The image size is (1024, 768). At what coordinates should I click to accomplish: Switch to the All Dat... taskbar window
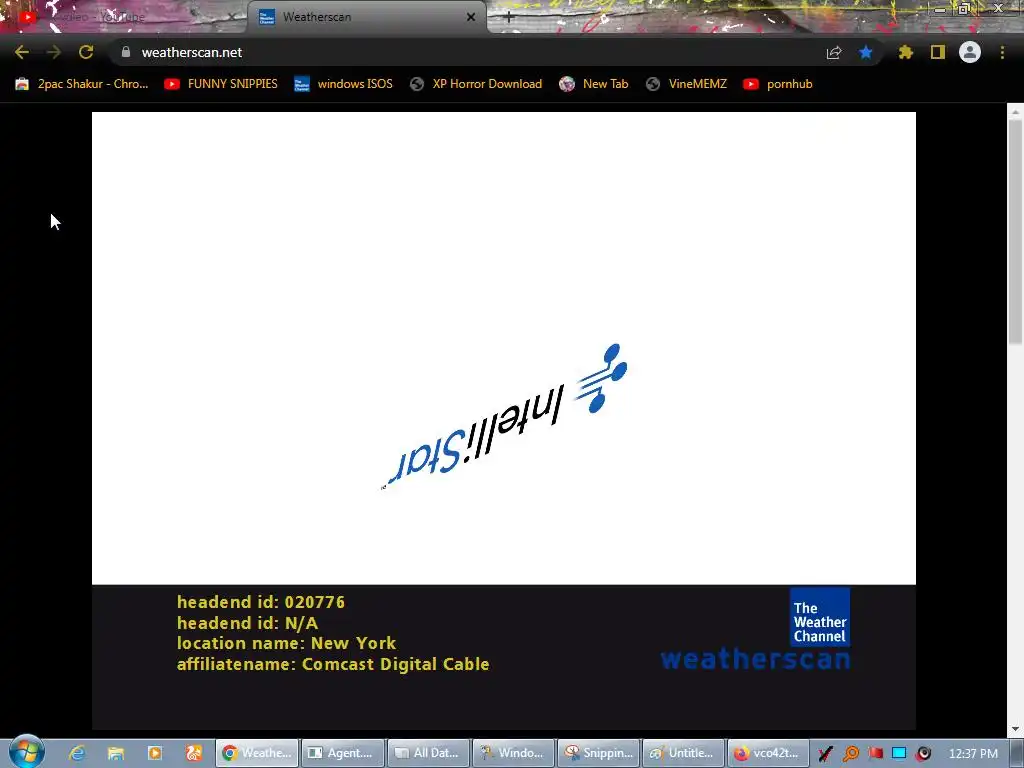coord(428,753)
